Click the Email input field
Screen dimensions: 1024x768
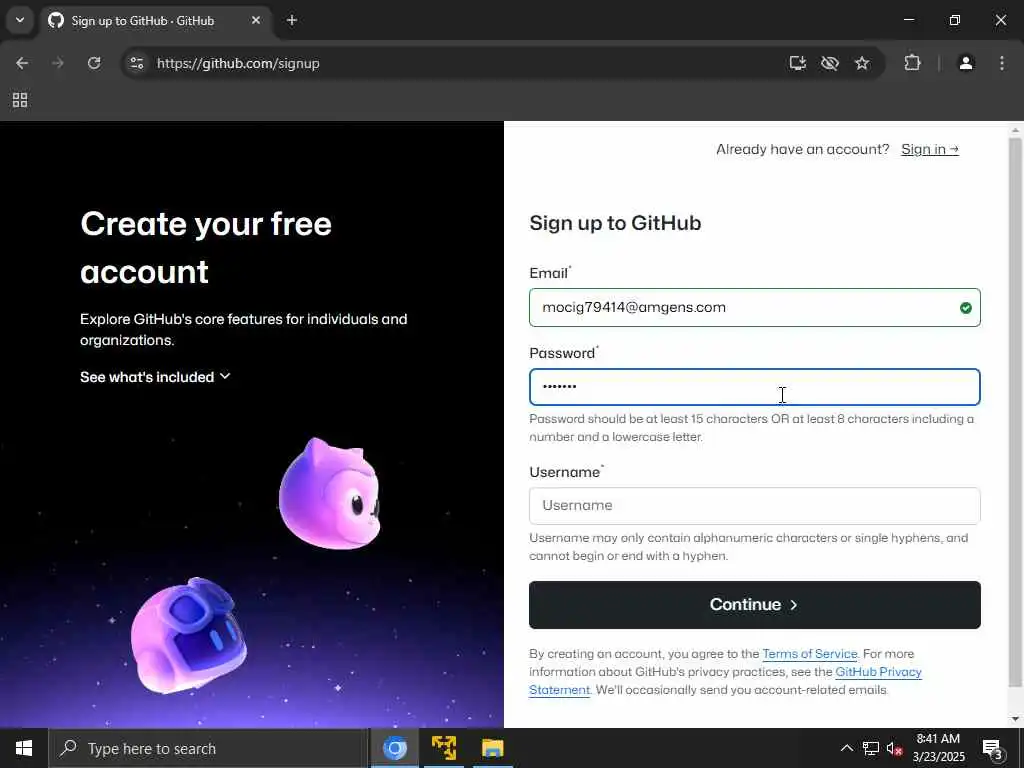coord(754,308)
